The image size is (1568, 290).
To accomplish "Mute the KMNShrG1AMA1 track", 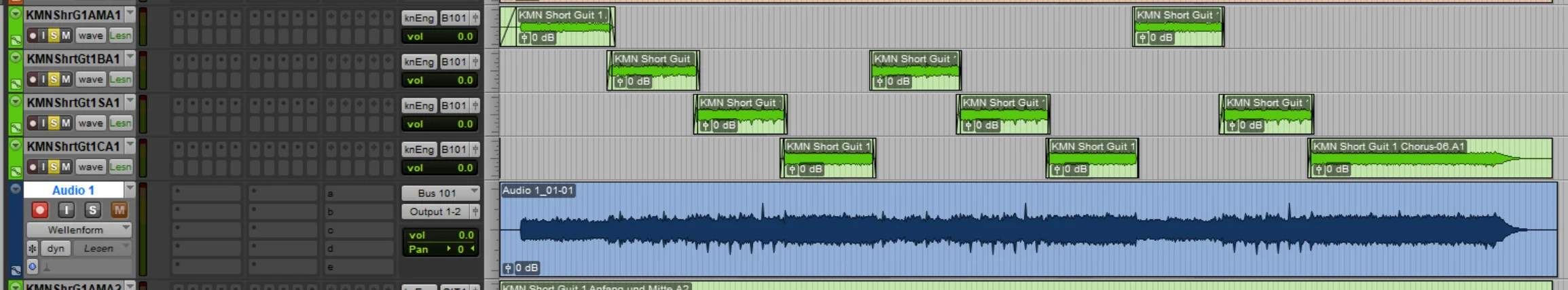I will tap(66, 35).
